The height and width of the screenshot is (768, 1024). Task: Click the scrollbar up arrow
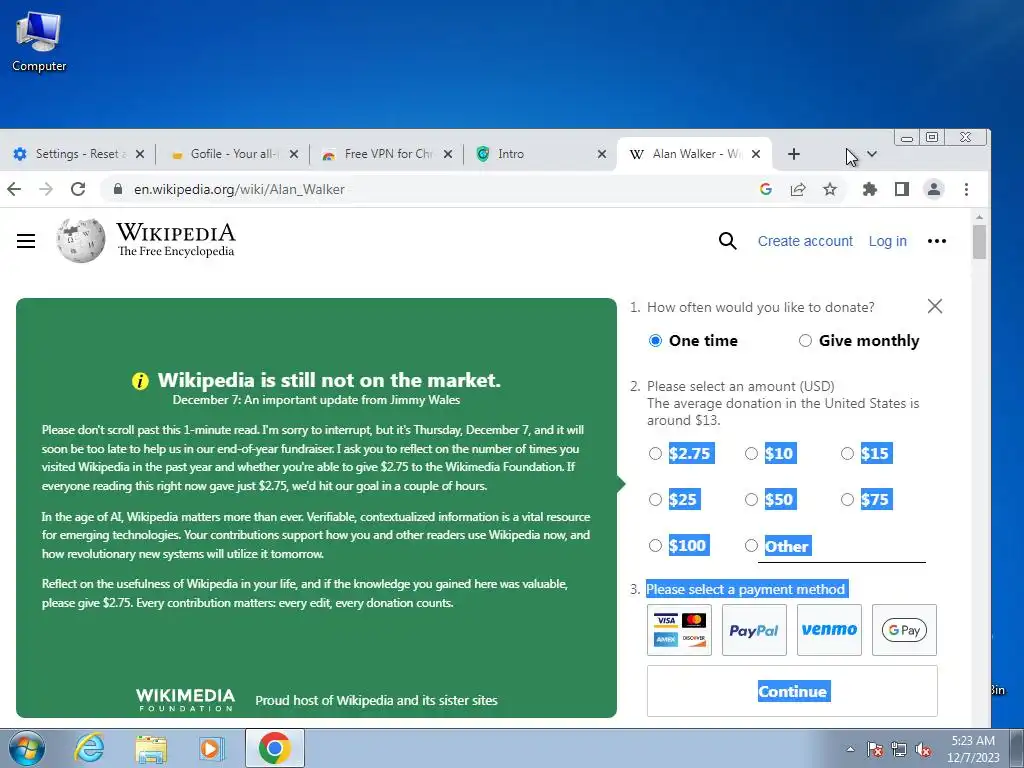979,217
